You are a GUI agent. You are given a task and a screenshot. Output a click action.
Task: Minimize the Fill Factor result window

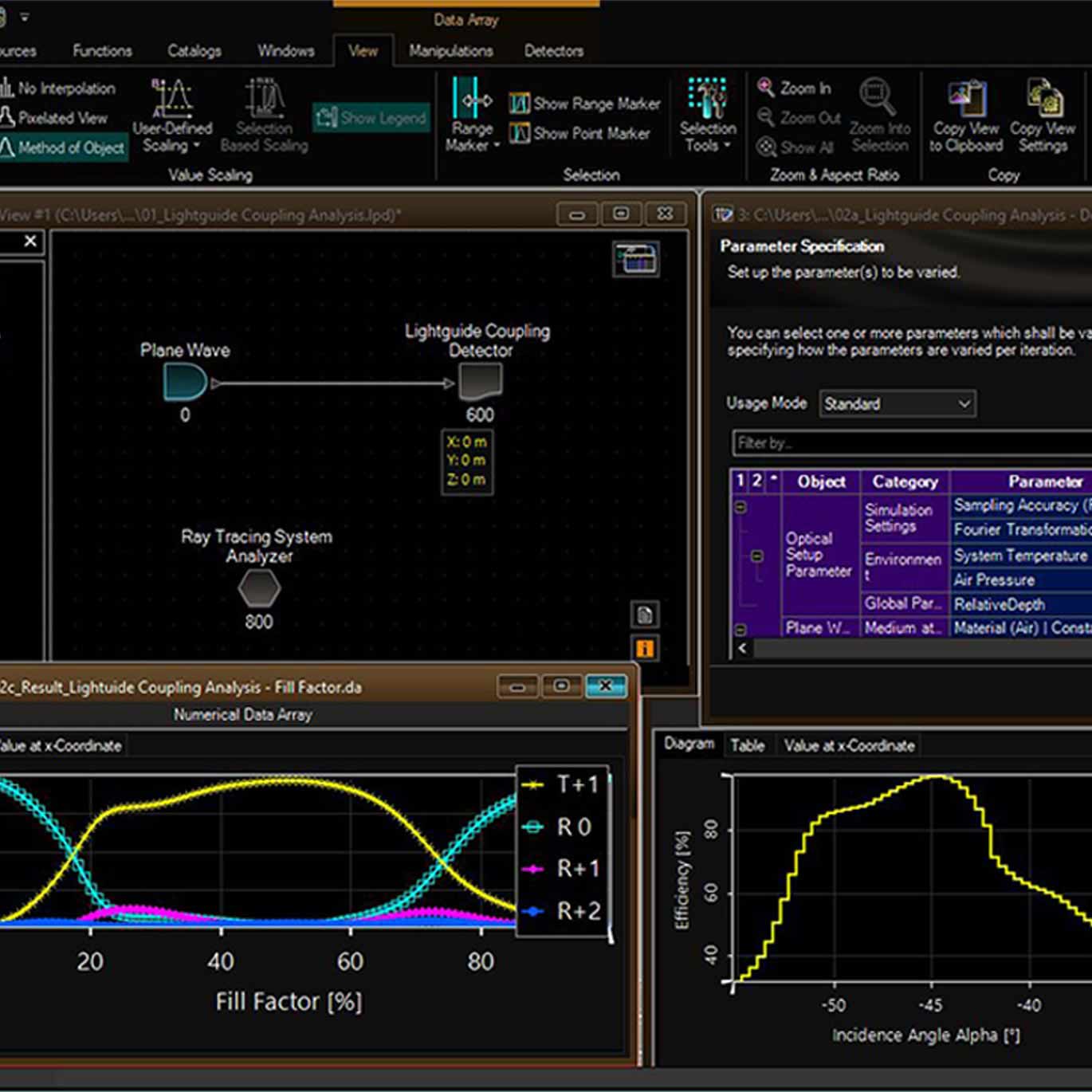518,686
